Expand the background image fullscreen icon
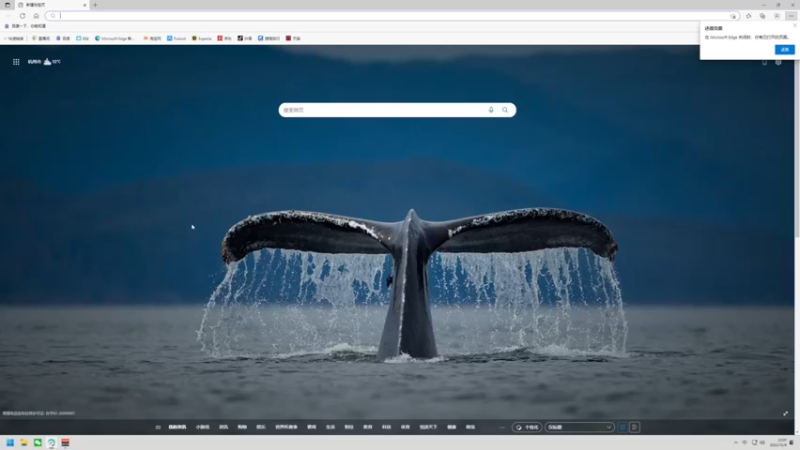The image size is (800, 450). click(x=786, y=413)
